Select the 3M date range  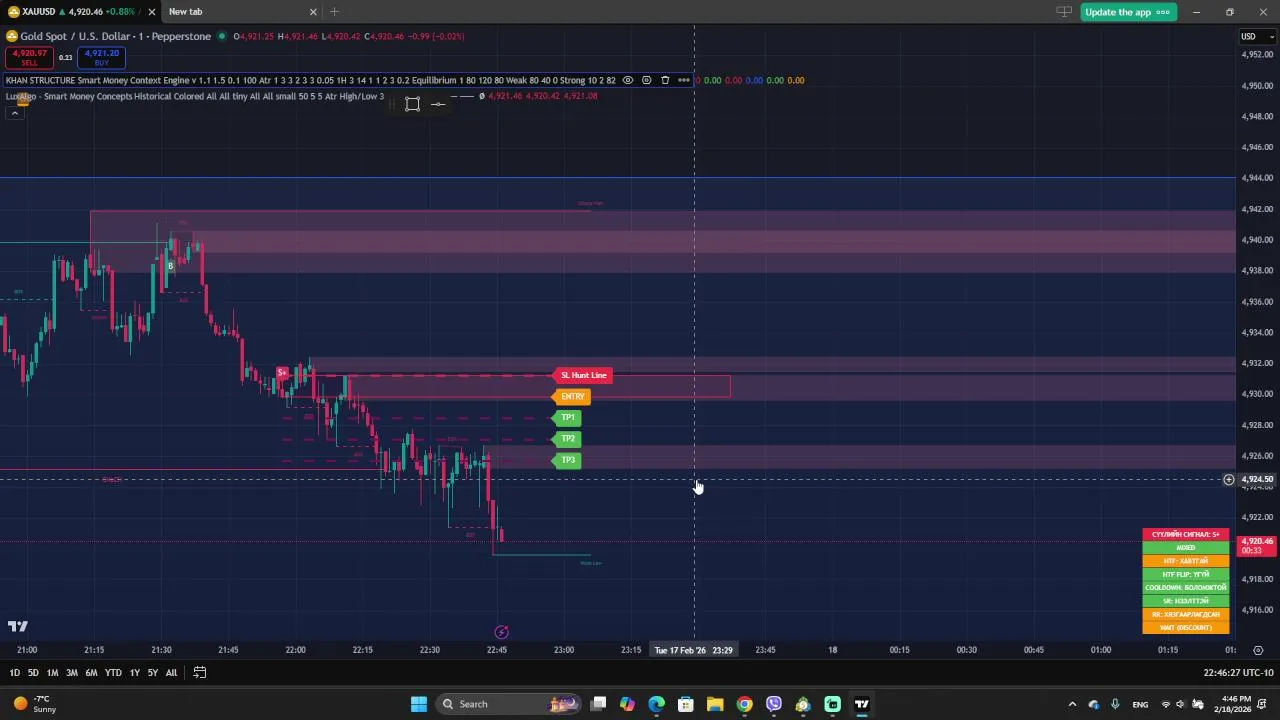coord(72,673)
